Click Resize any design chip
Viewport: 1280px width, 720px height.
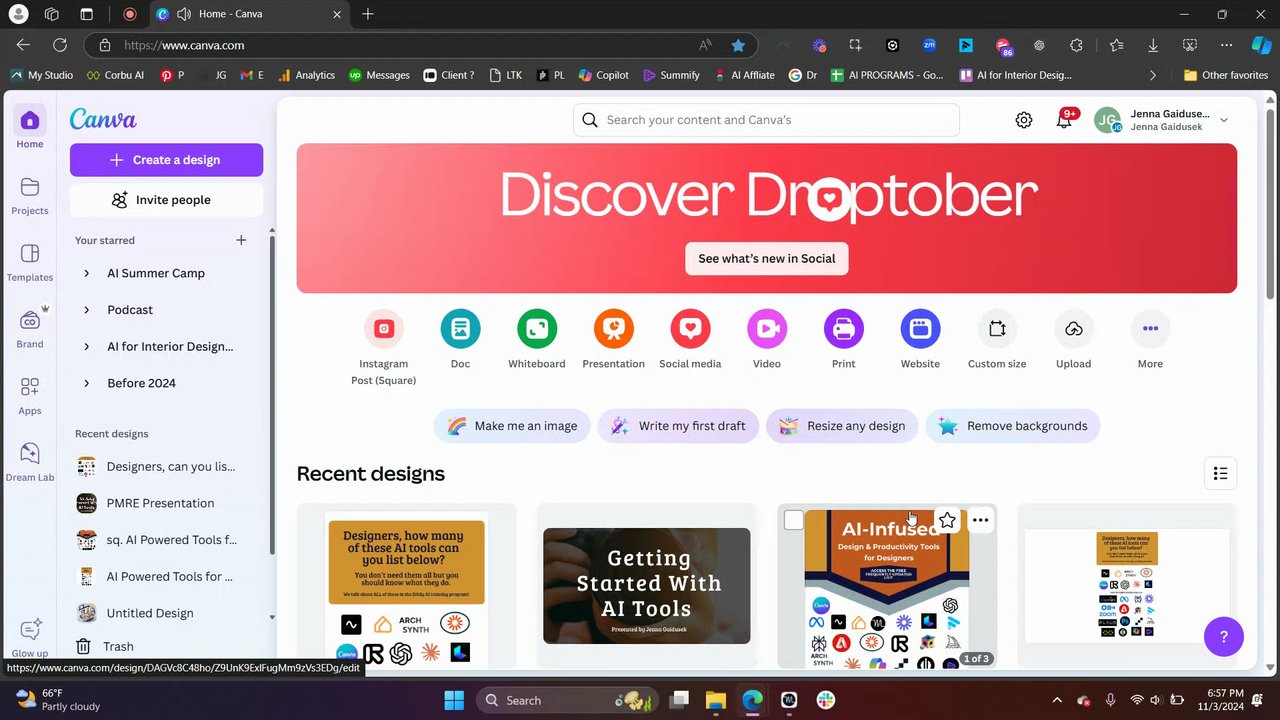(842, 426)
